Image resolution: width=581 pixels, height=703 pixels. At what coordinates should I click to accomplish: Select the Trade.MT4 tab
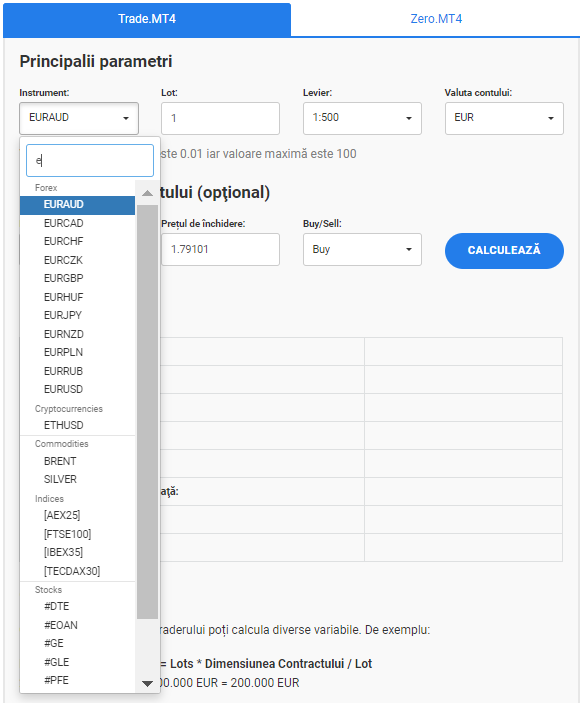pos(147,19)
